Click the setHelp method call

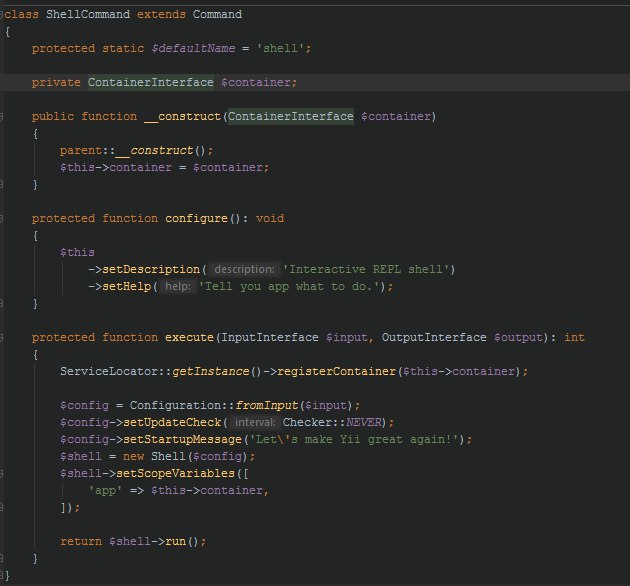pyautogui.click(x=126, y=287)
